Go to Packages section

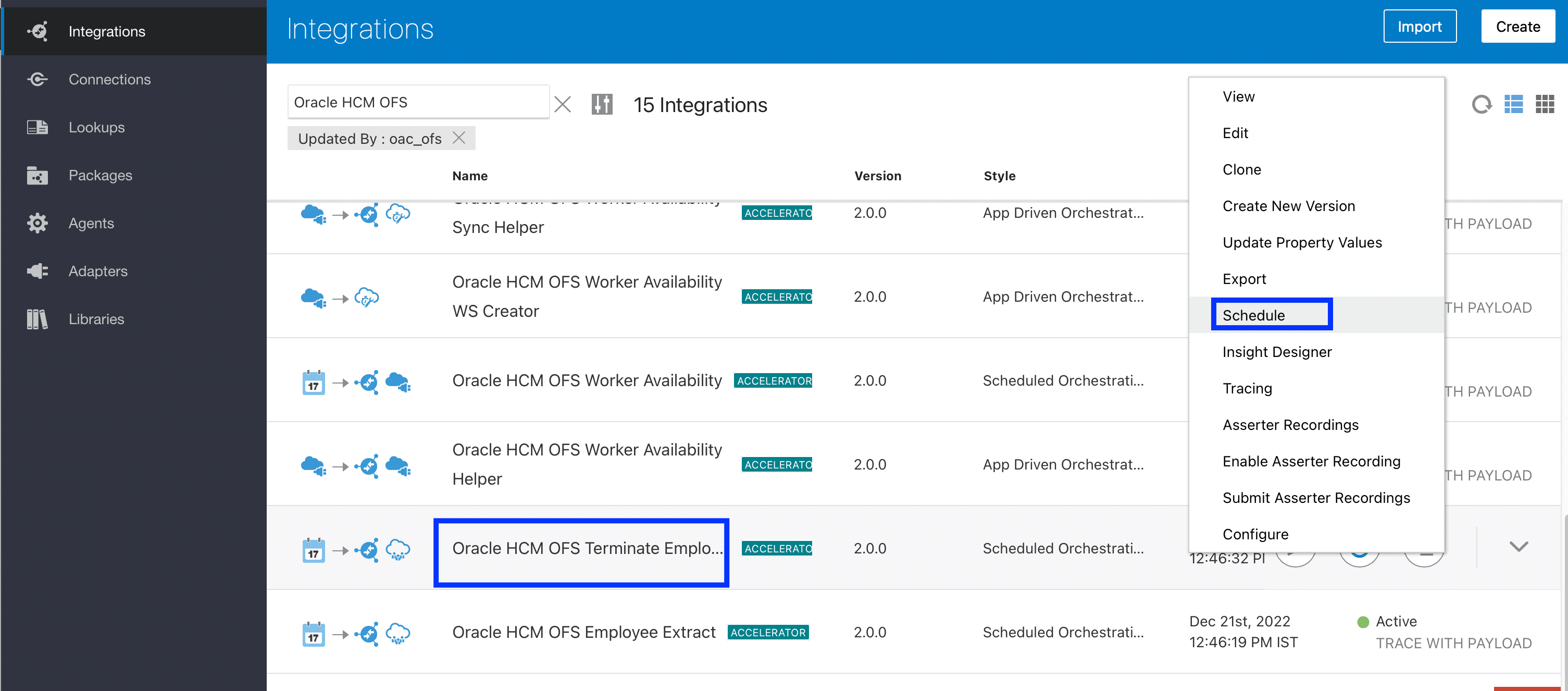100,175
